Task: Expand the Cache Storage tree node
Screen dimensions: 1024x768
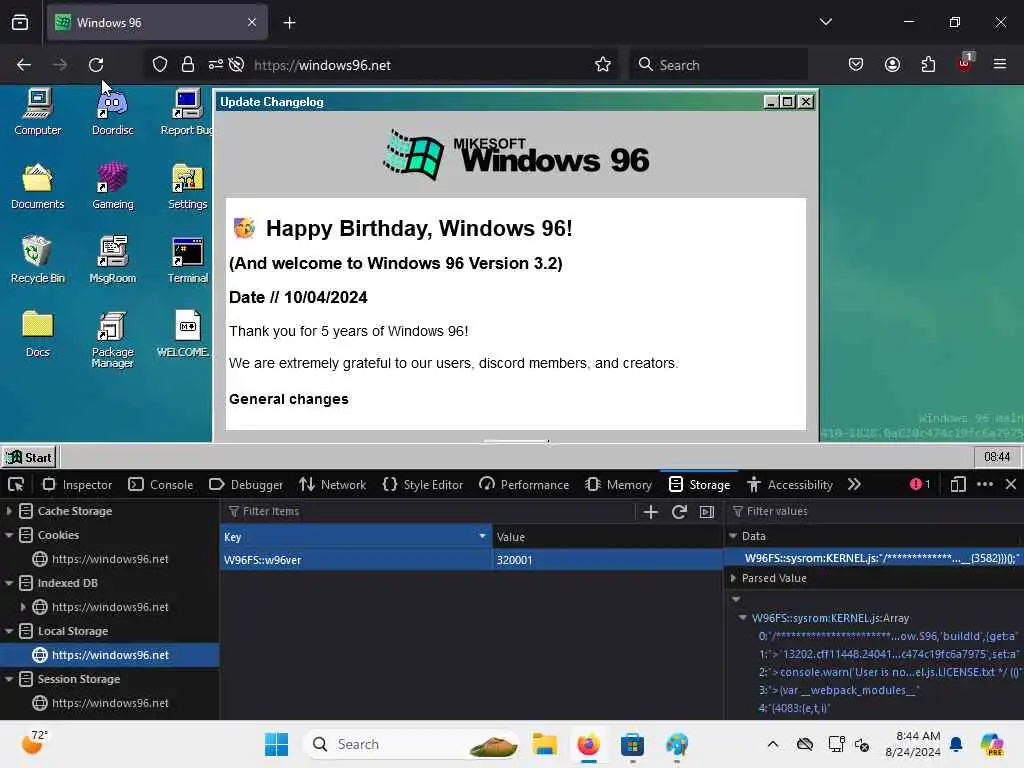Action: 9,511
